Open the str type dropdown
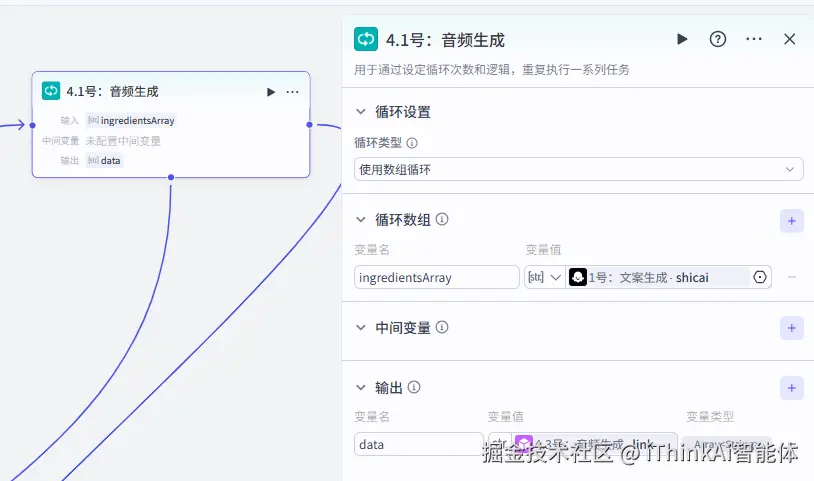 coord(545,278)
